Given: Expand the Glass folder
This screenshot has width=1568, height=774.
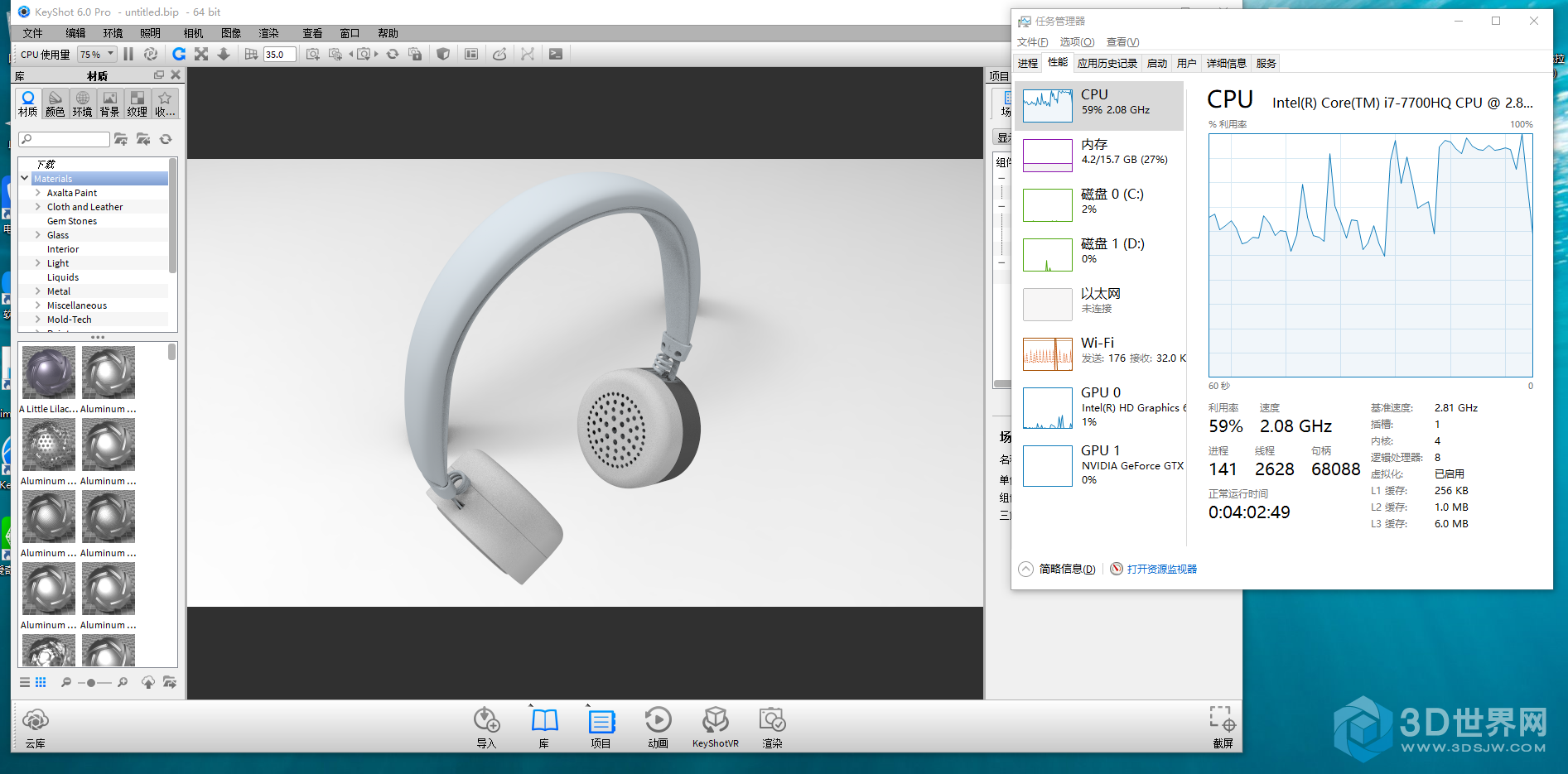Looking at the screenshot, I should click(x=38, y=235).
